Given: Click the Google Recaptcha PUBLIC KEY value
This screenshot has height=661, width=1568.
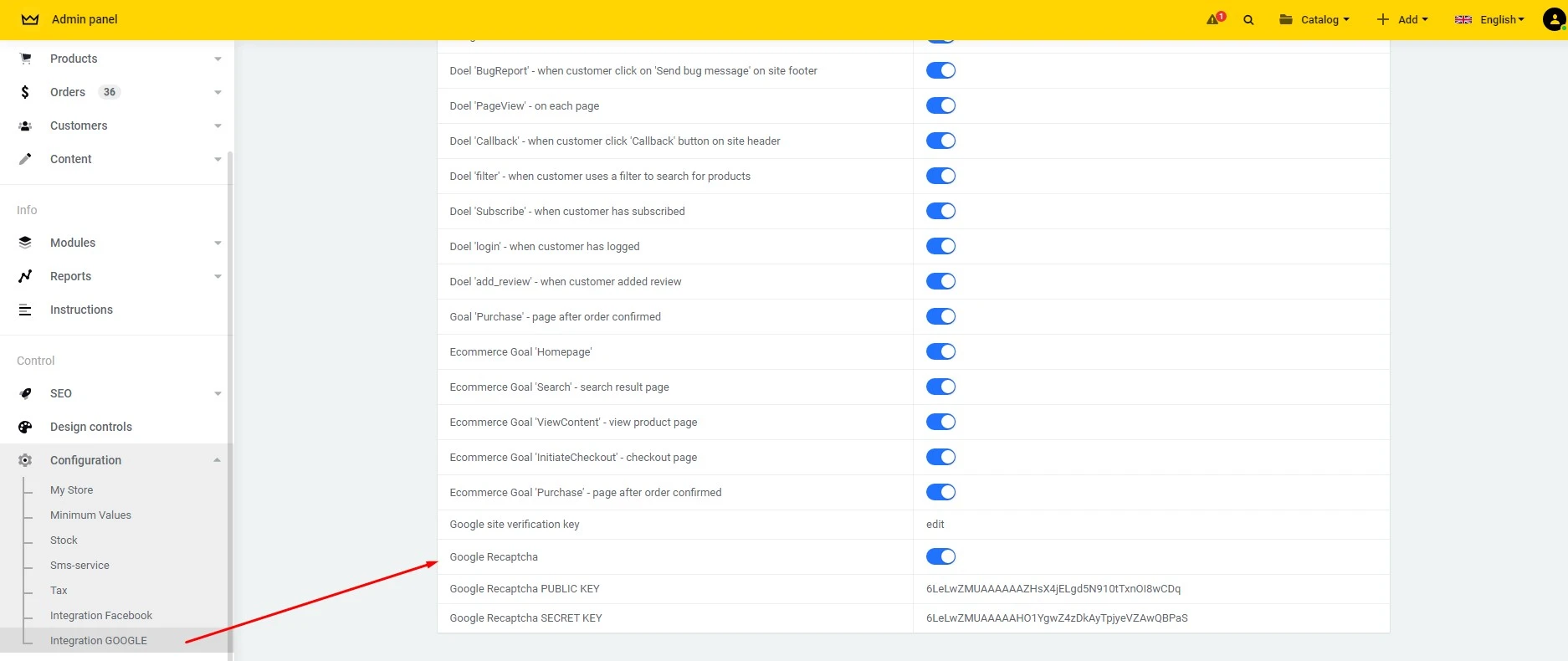Looking at the screenshot, I should tap(1053, 589).
